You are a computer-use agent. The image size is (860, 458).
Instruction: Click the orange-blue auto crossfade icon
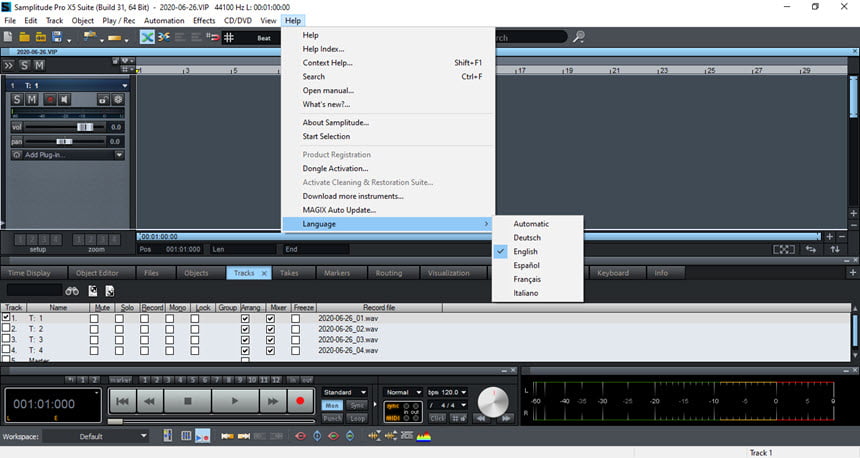163,37
